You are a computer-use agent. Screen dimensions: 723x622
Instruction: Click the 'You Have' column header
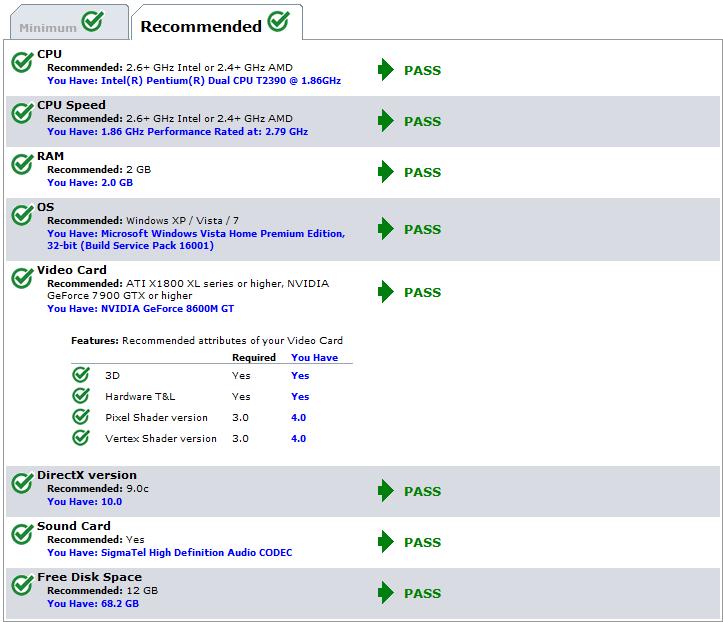pos(314,358)
